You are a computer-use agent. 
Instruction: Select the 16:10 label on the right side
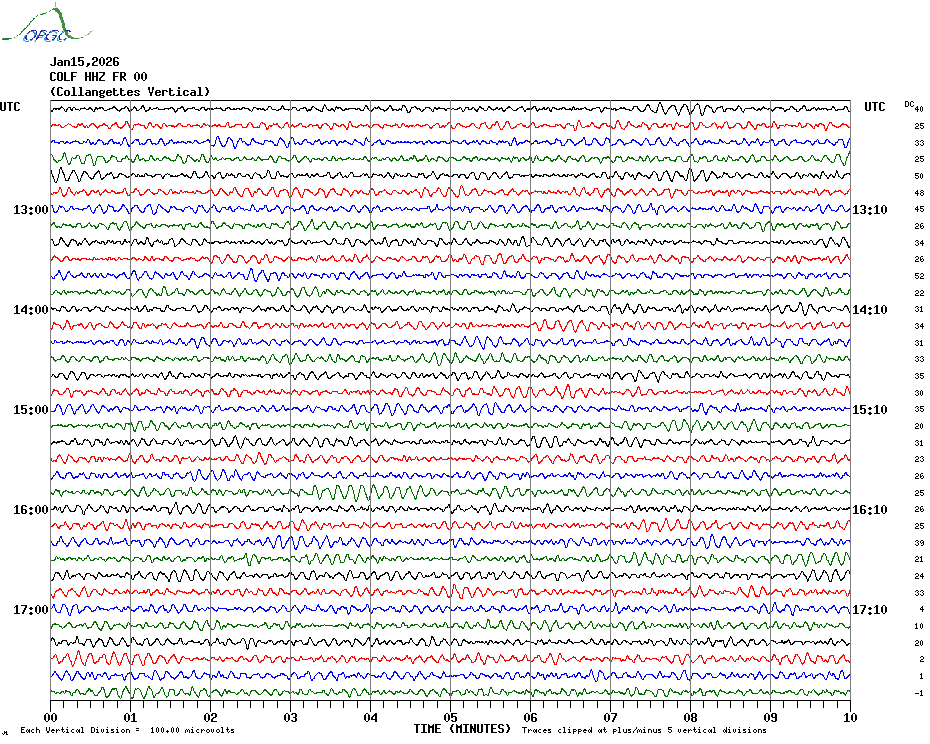tap(869, 510)
